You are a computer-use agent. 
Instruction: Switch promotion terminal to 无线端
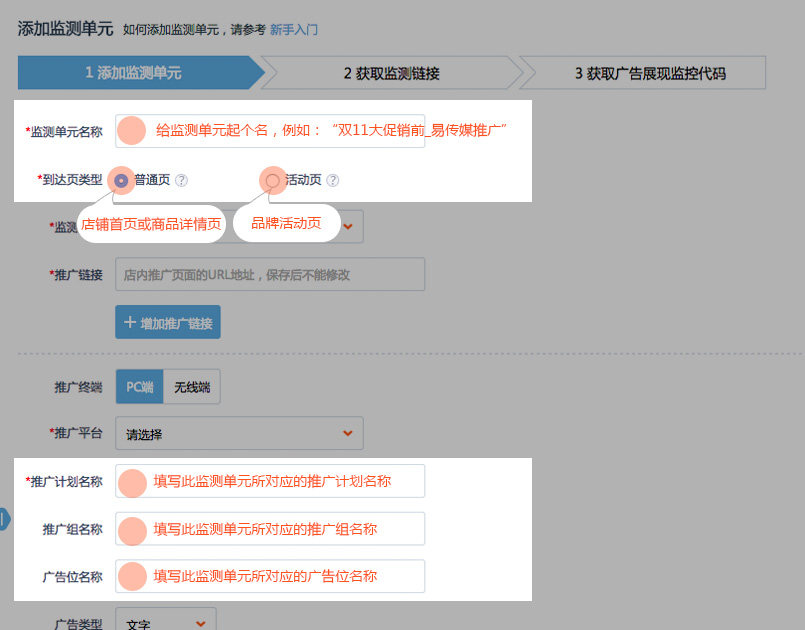[x=192, y=386]
